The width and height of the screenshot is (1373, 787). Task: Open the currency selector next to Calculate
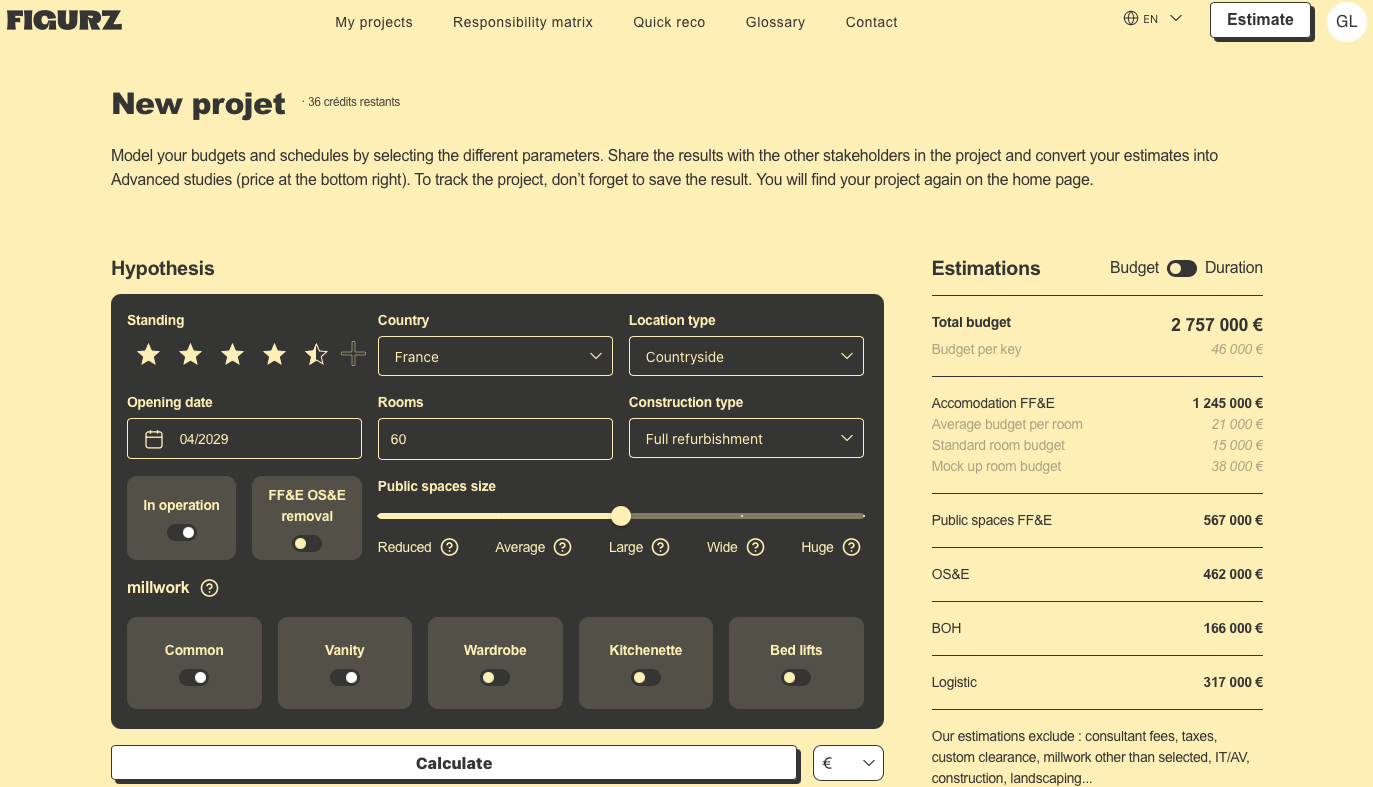847,762
